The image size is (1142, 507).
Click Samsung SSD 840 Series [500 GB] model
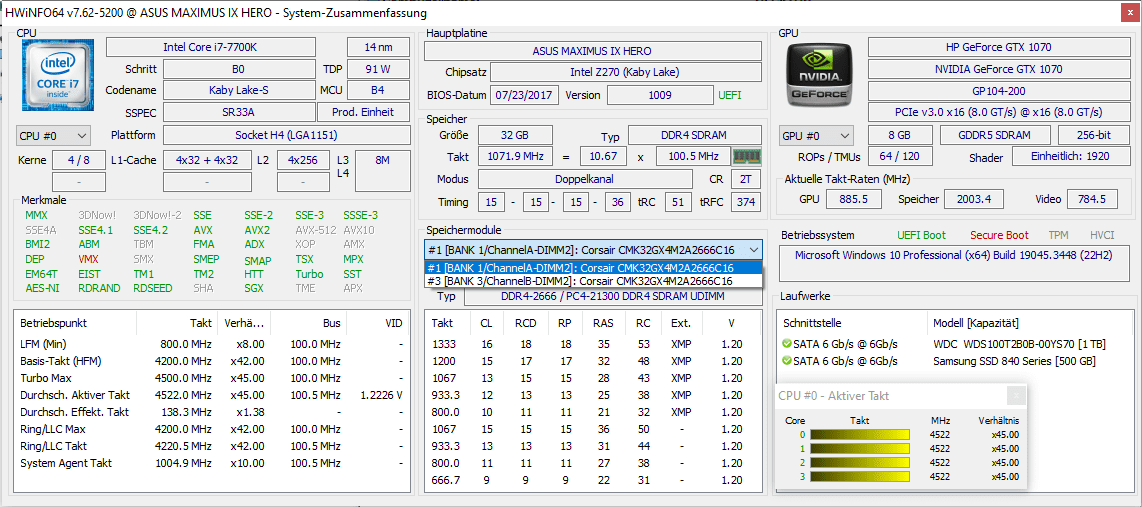click(1014, 361)
